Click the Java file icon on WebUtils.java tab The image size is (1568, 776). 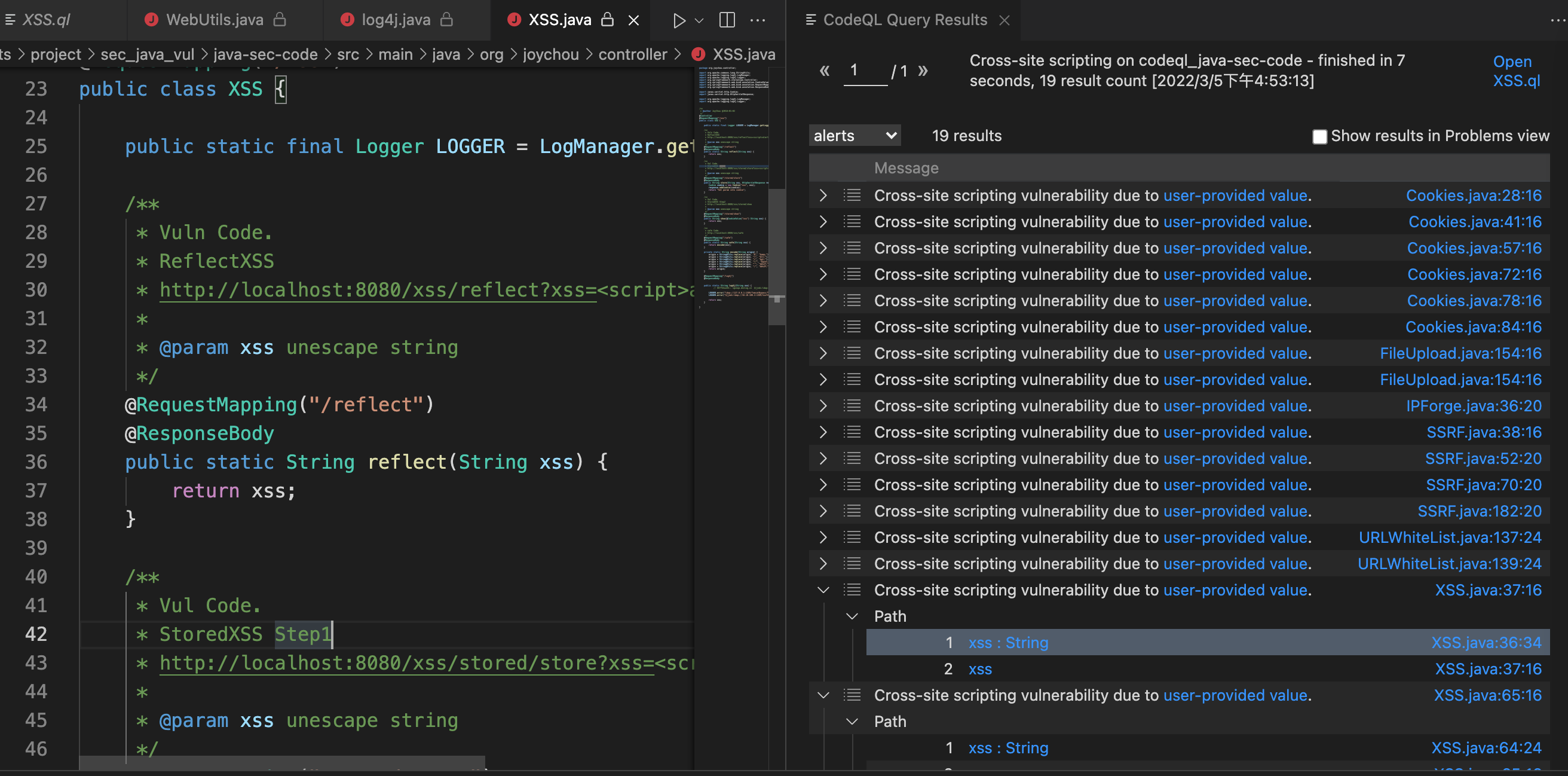tap(151, 20)
